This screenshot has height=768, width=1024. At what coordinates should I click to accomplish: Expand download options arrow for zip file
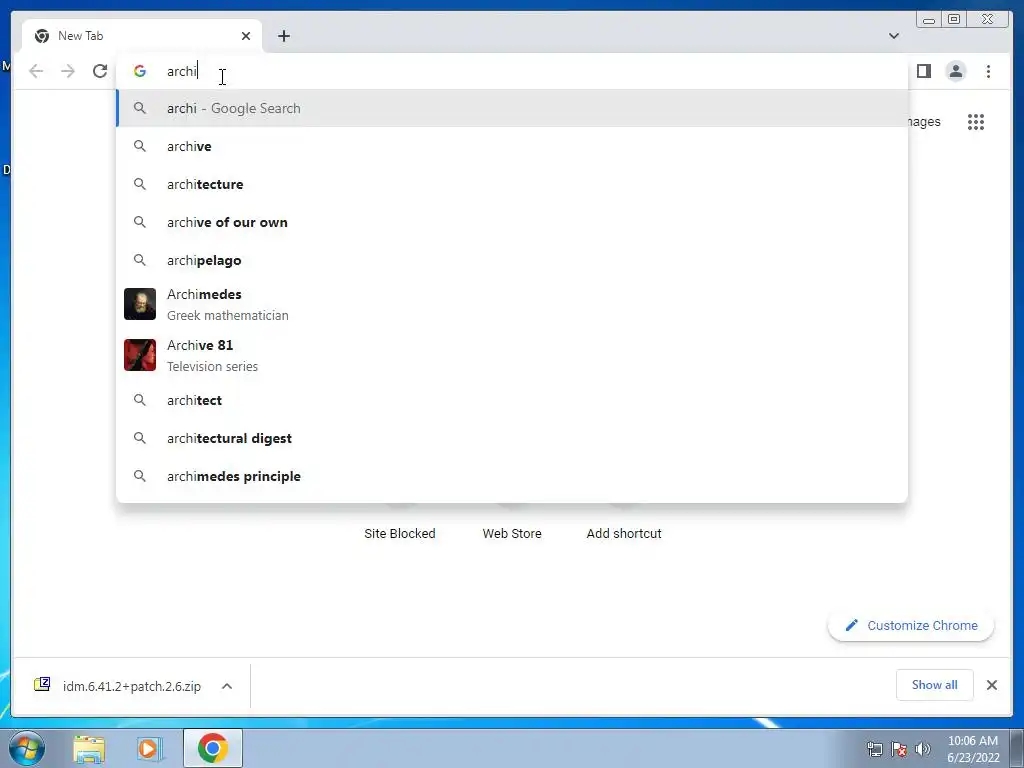(x=227, y=686)
